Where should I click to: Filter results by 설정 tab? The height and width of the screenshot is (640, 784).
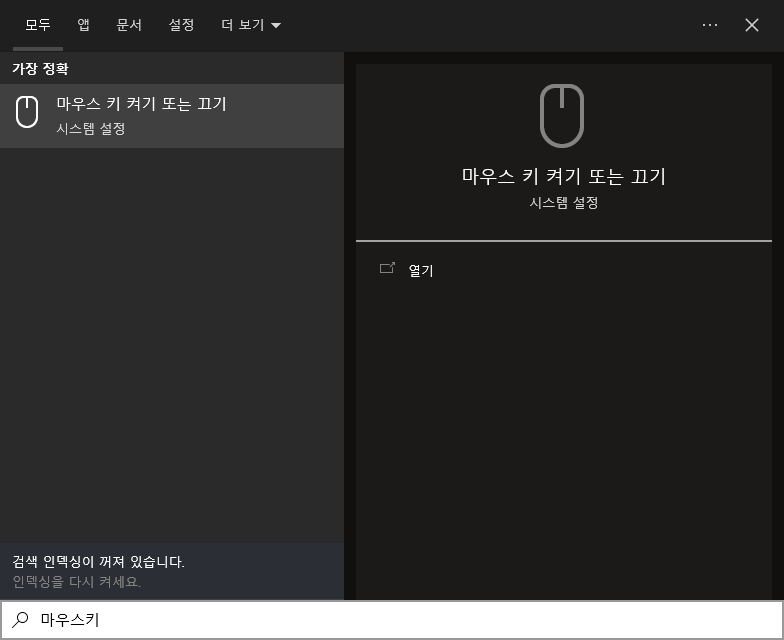[181, 25]
